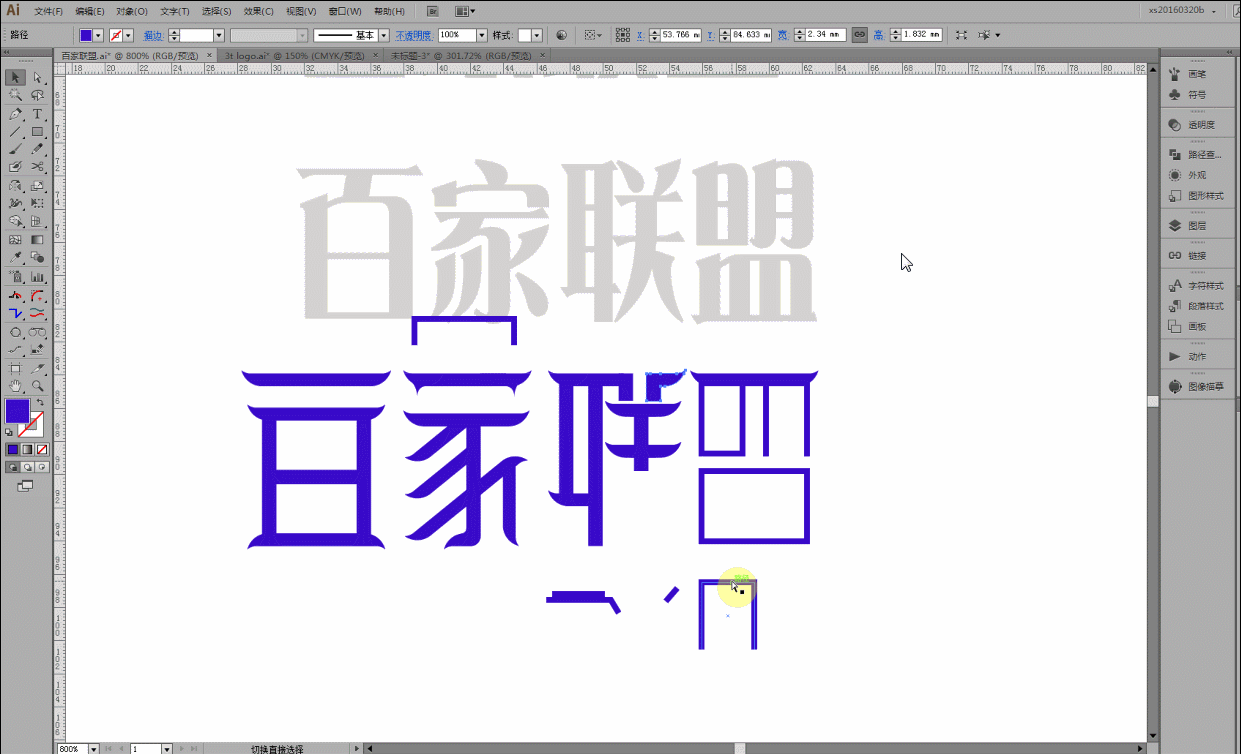Click the X coordinate label link
1241x754 pixels.
click(640, 35)
